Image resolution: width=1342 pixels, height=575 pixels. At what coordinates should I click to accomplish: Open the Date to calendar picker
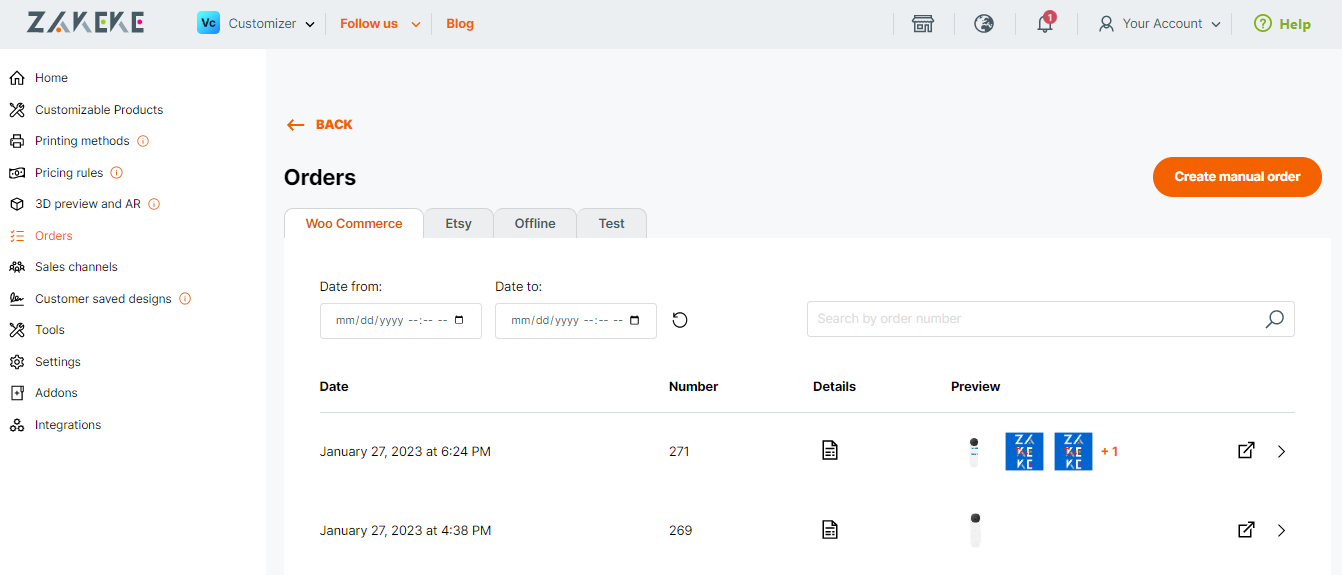tap(634, 321)
